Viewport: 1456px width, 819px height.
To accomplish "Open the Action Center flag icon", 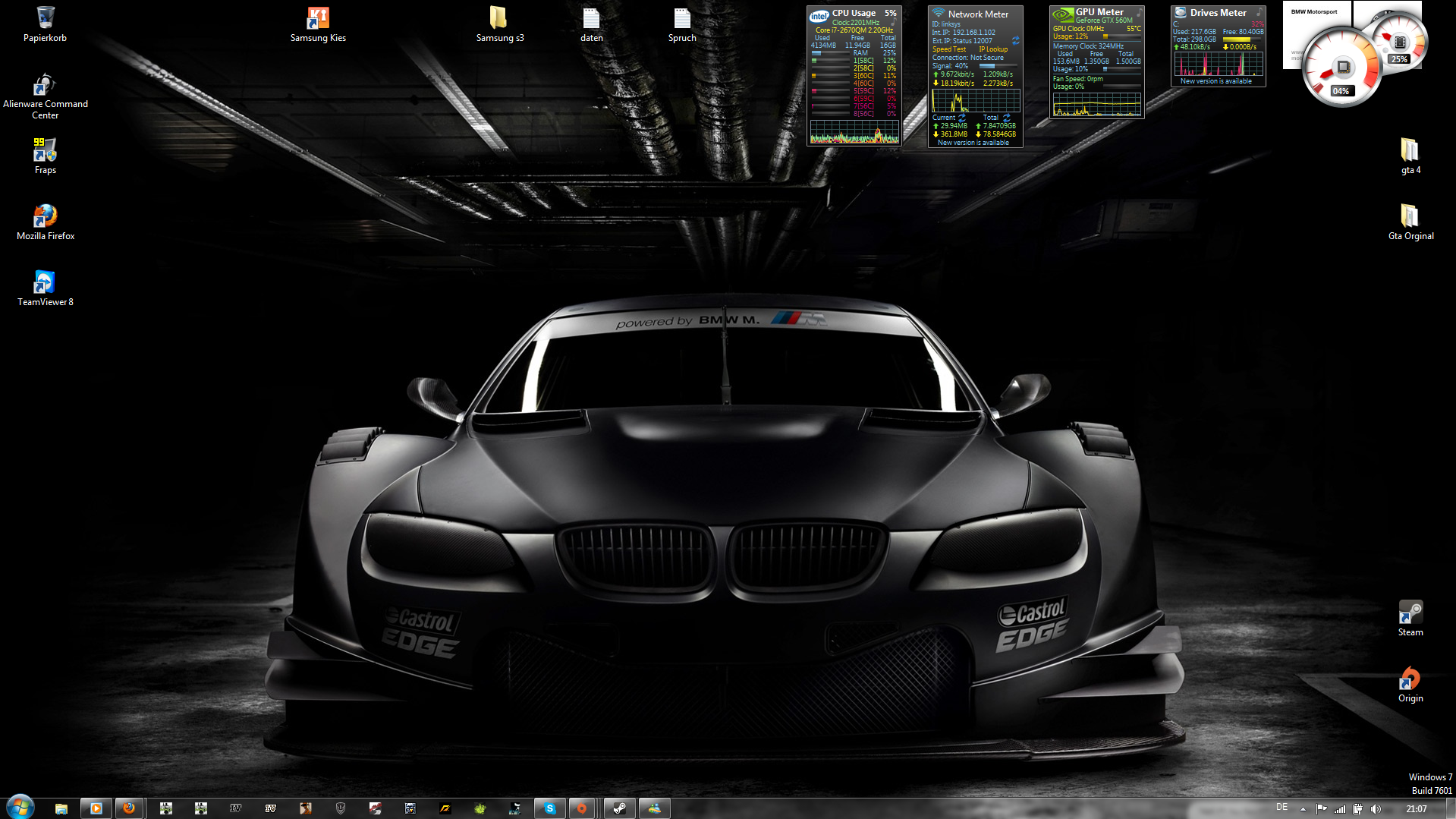I will [1322, 809].
